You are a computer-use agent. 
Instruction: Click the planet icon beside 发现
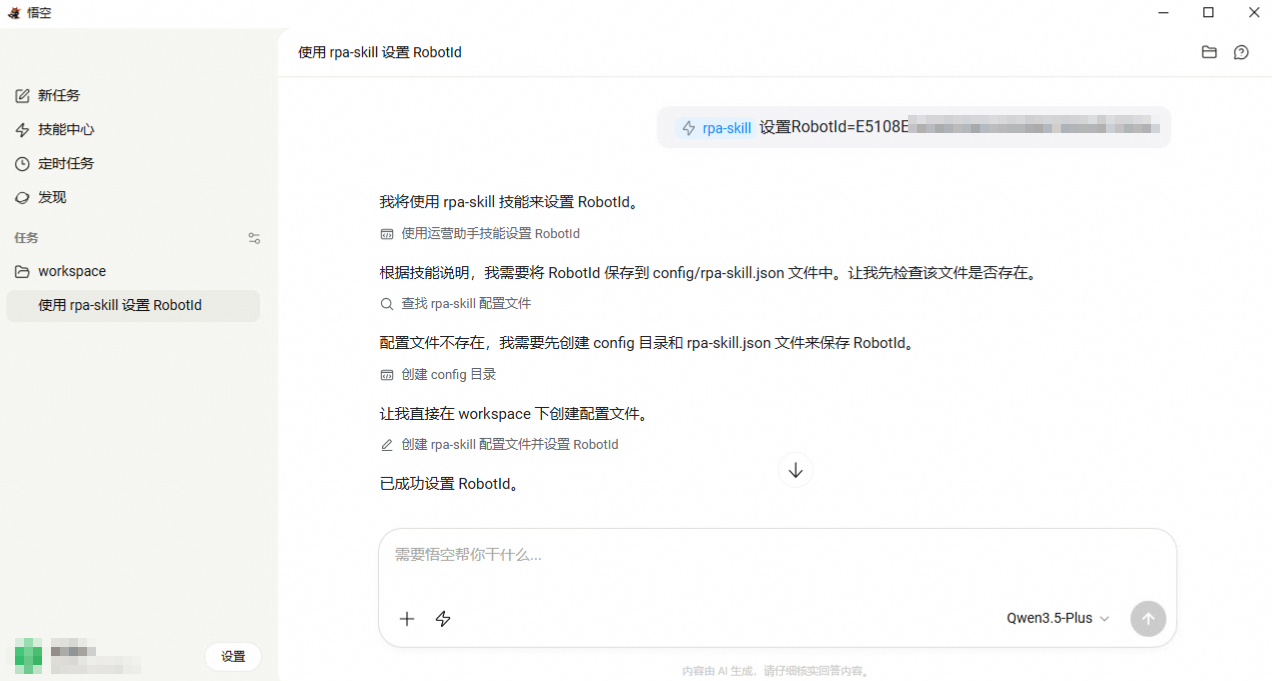(22, 198)
